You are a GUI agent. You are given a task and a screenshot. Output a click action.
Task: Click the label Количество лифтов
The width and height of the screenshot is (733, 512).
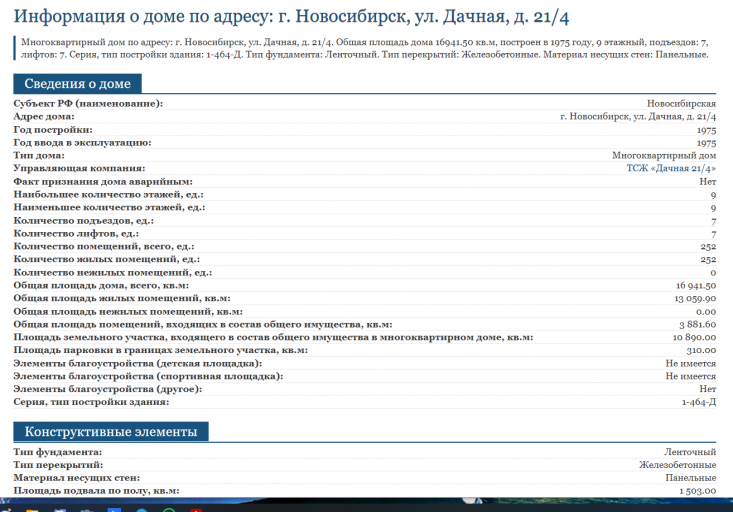tap(76, 233)
